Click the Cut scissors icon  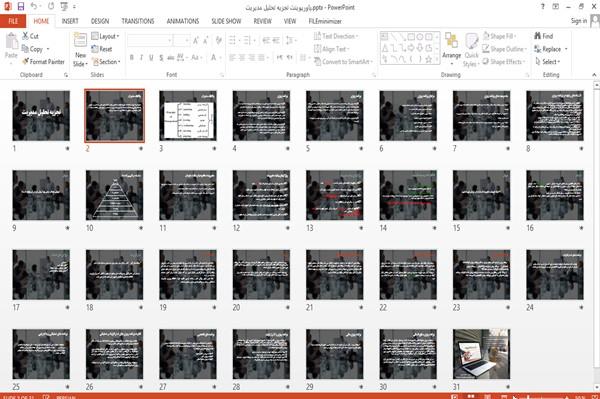click(x=26, y=36)
